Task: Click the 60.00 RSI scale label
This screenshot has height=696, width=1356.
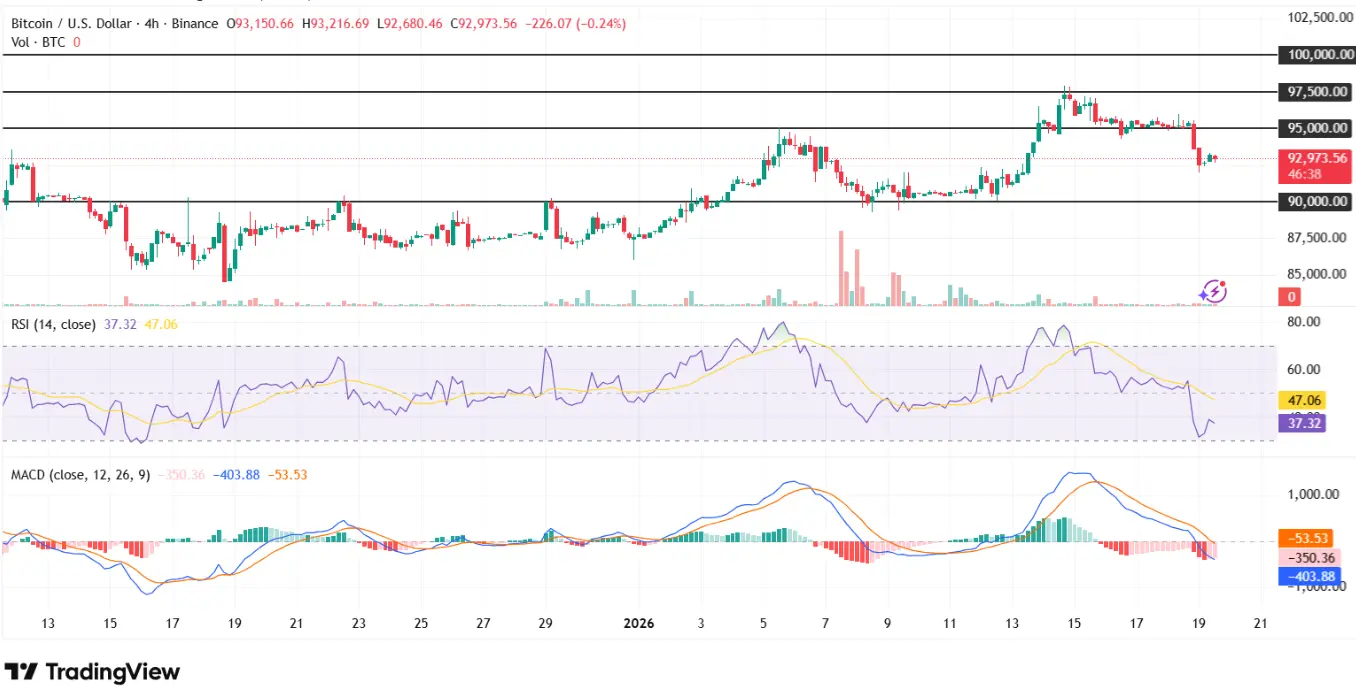Action: [1304, 369]
